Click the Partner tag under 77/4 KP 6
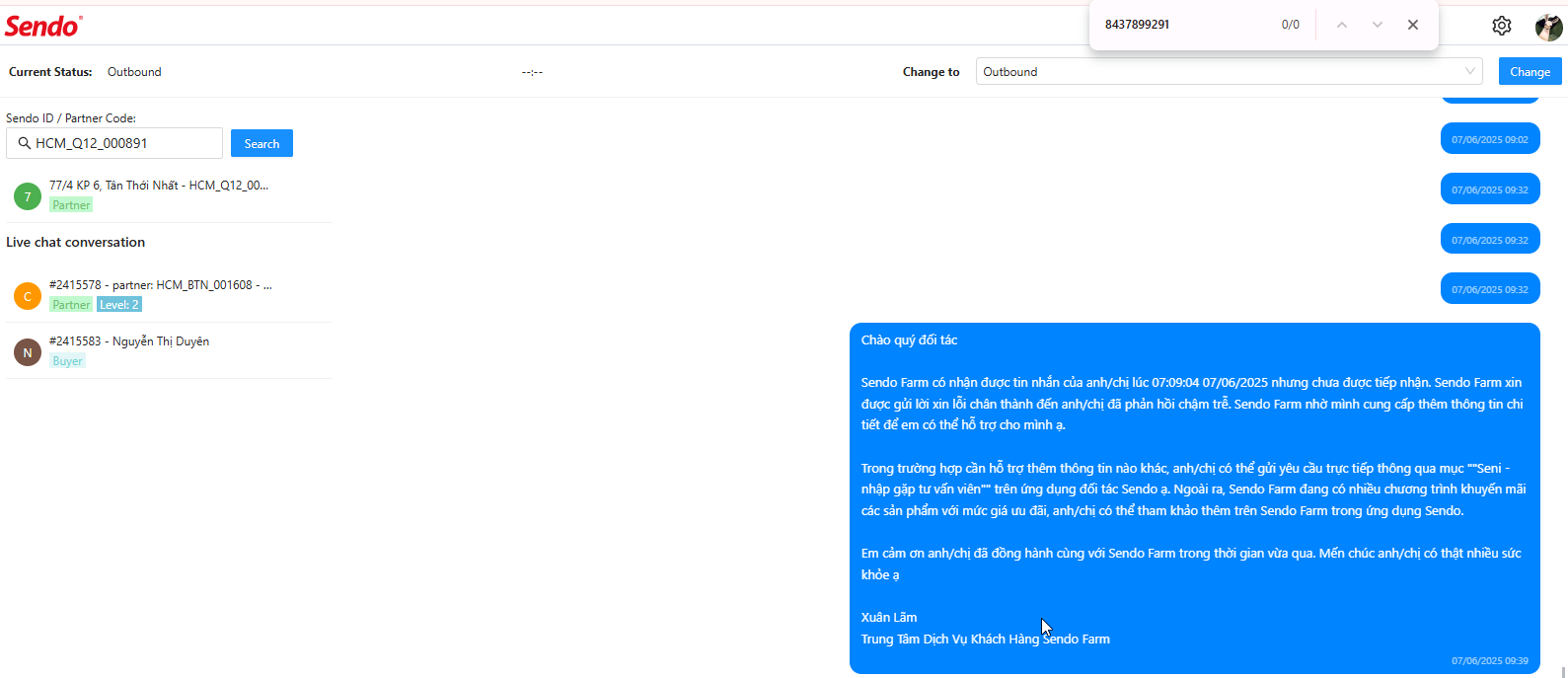 pos(71,205)
